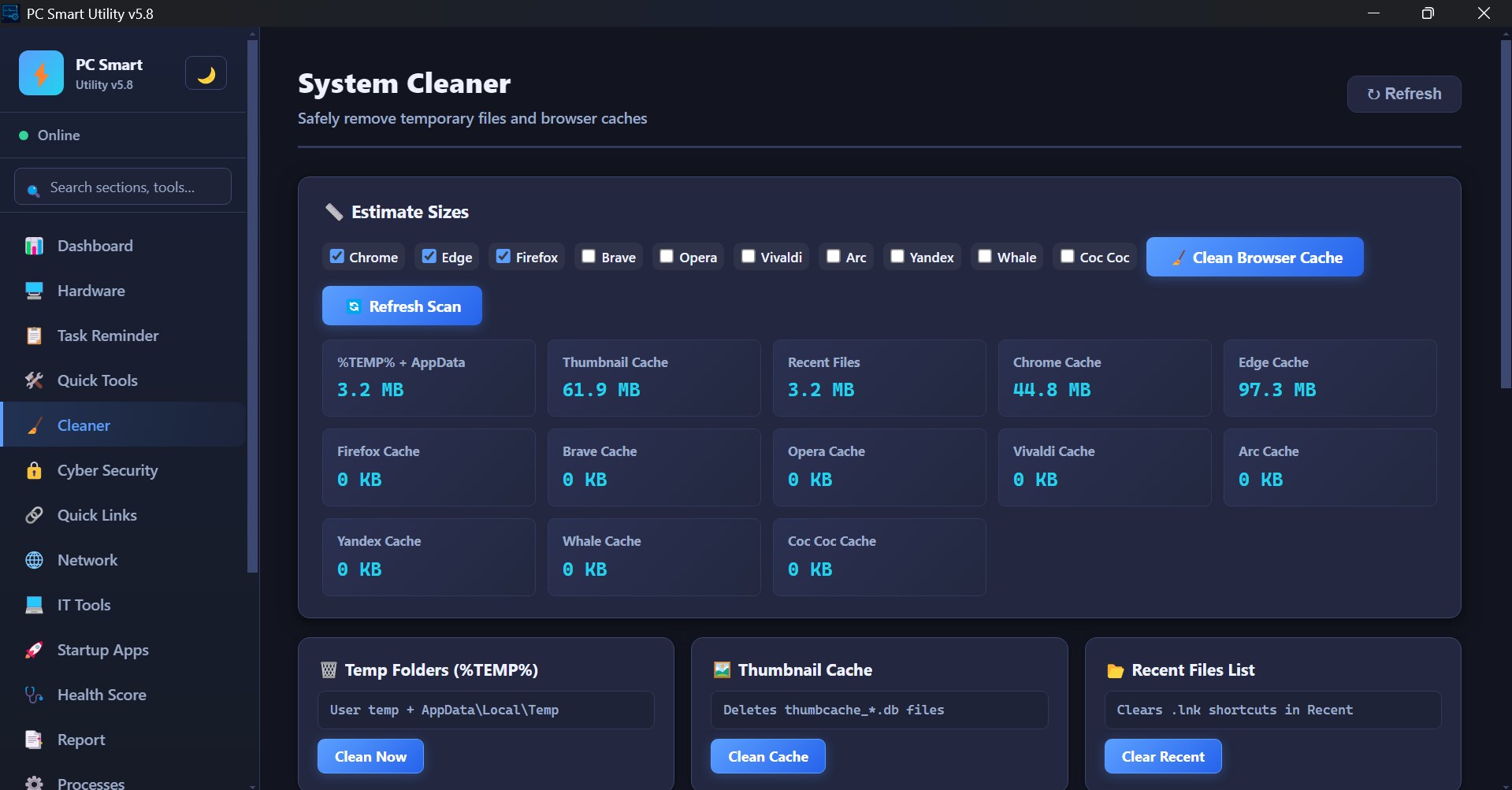Click Clean Now for temp folders

tap(370, 756)
